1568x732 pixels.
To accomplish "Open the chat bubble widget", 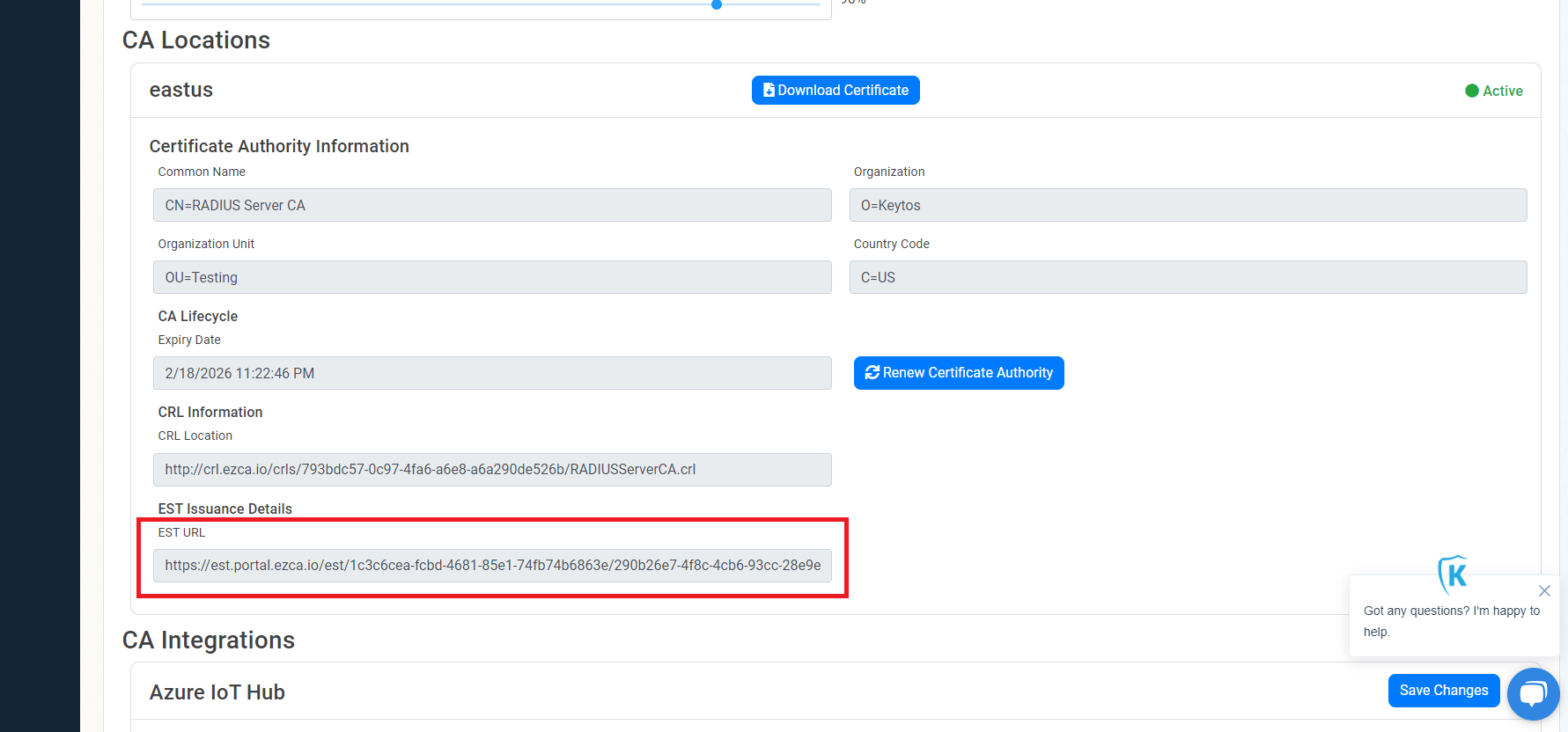I will point(1533,693).
